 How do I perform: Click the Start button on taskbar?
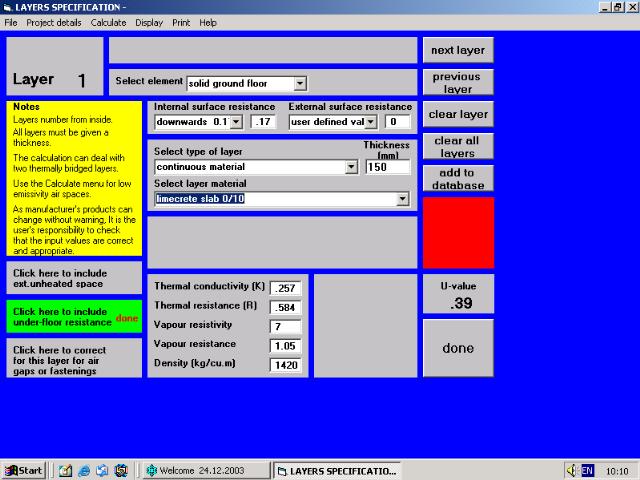click(x=24, y=470)
